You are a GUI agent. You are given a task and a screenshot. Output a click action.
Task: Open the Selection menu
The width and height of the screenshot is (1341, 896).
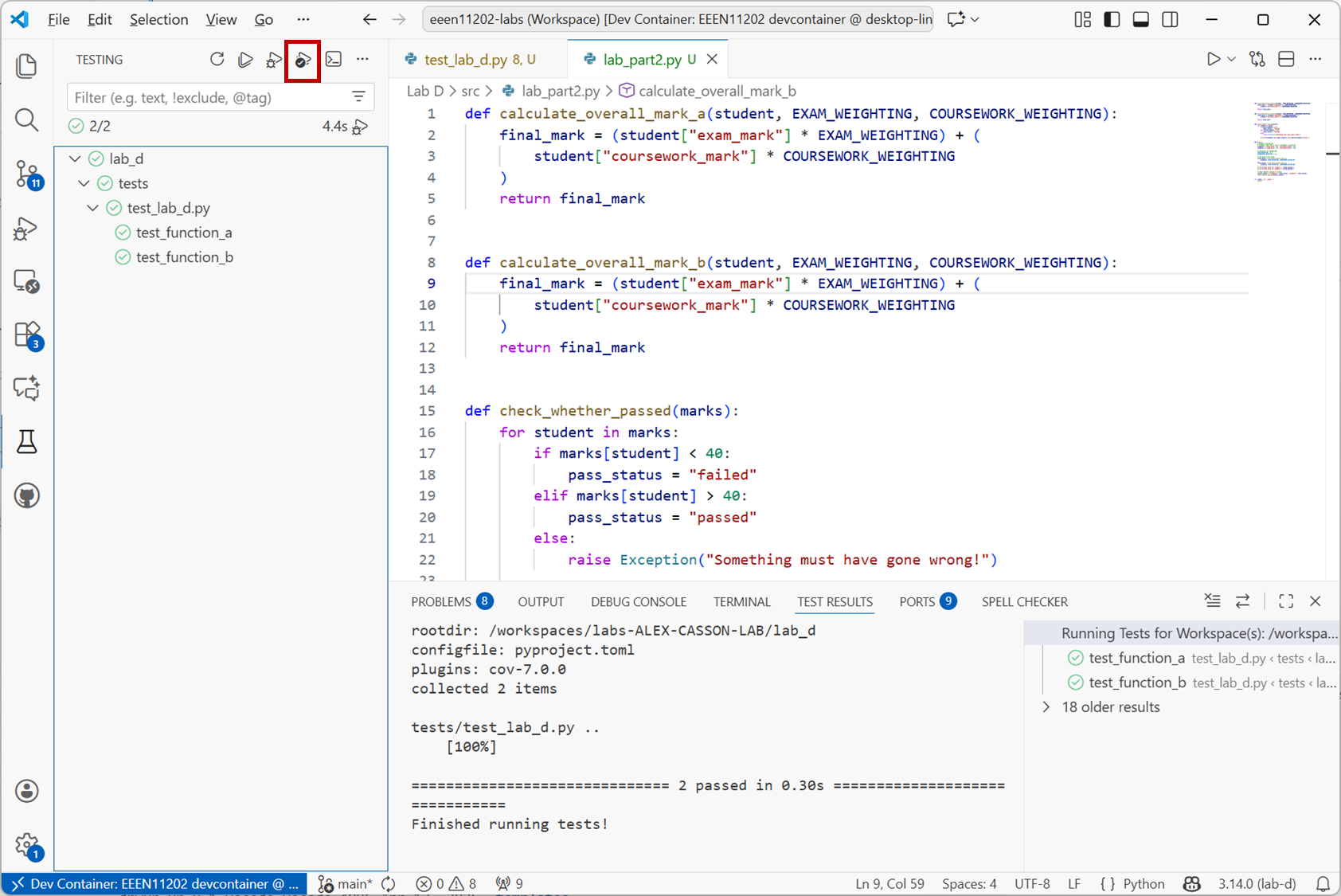click(x=158, y=20)
